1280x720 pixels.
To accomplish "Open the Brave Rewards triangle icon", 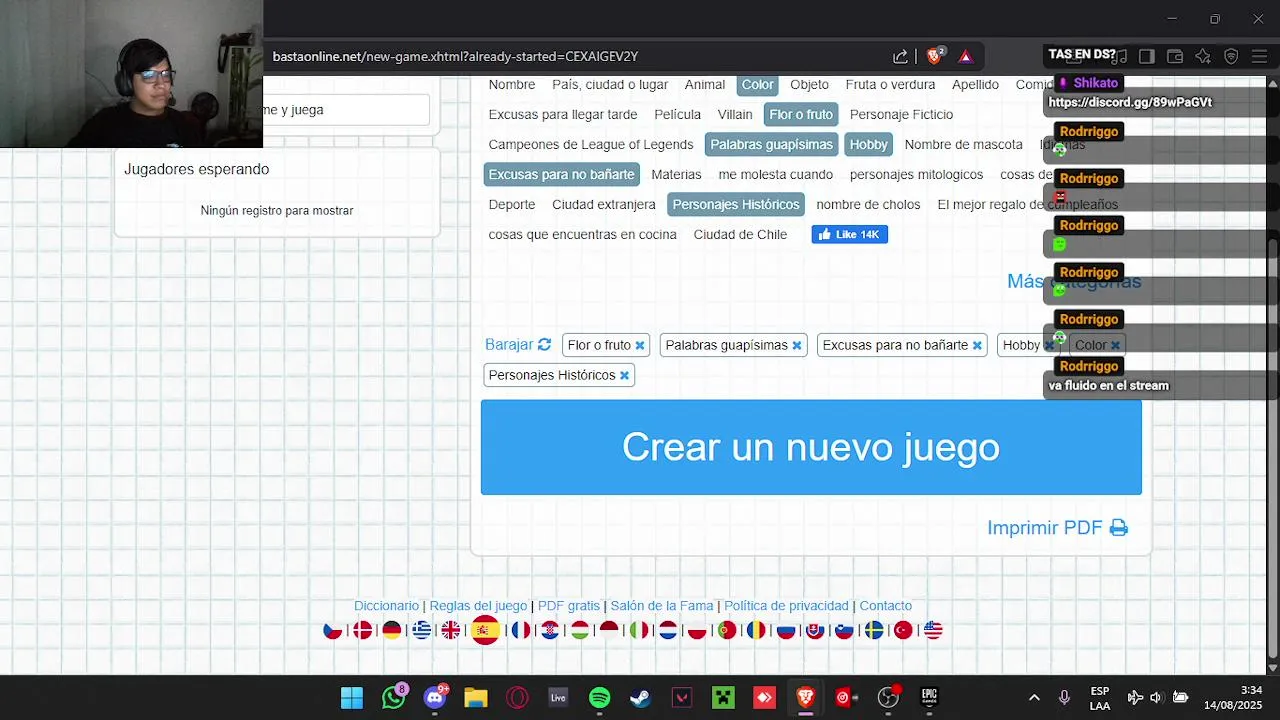I will click(965, 56).
